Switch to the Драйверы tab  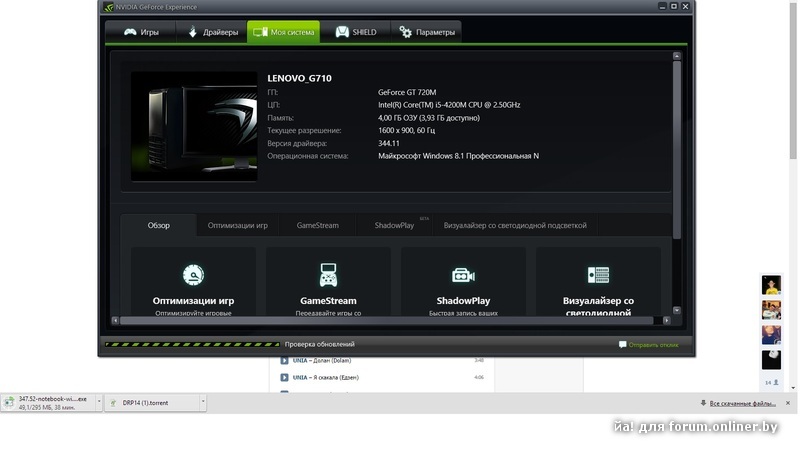coord(212,32)
